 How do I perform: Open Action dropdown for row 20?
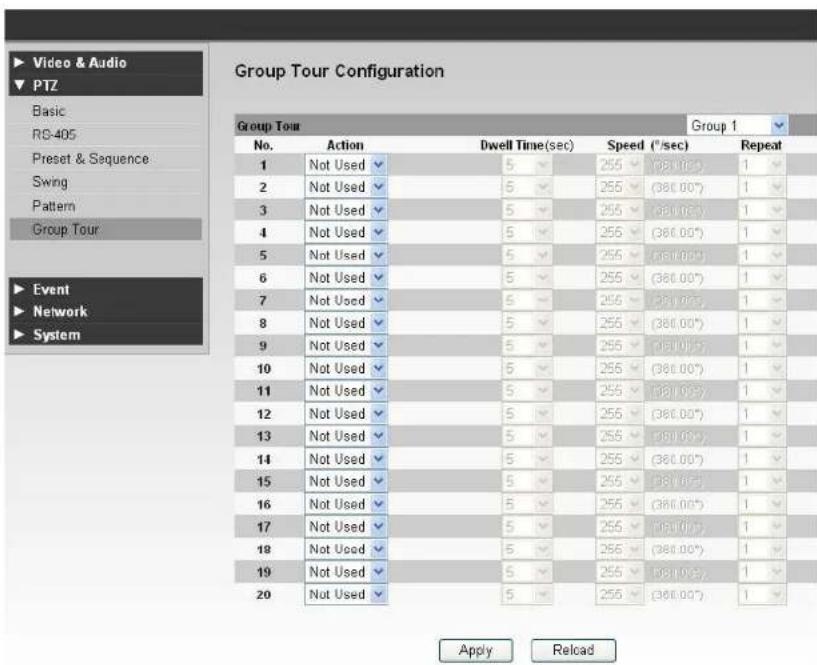tap(346, 595)
